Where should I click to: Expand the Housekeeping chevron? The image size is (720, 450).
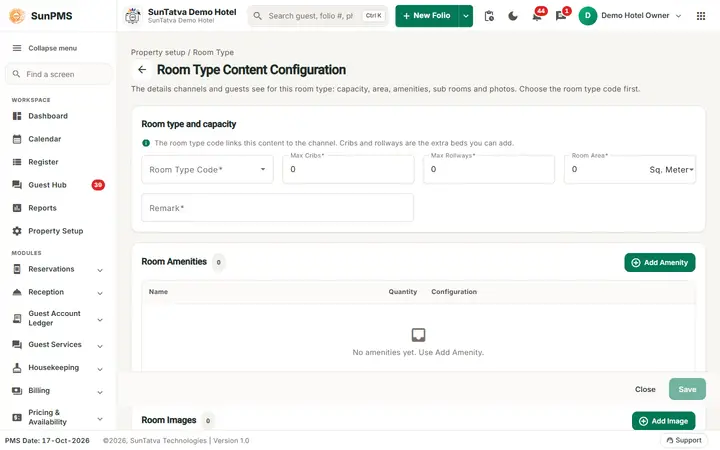pos(100,369)
